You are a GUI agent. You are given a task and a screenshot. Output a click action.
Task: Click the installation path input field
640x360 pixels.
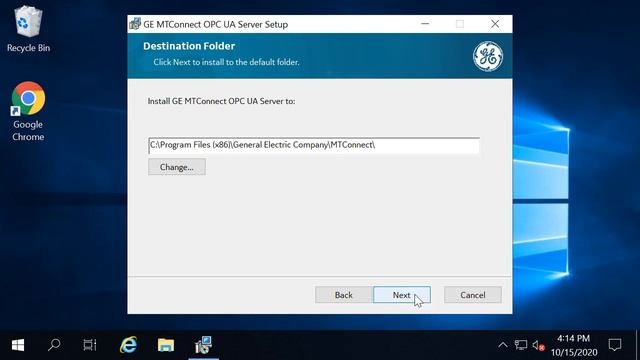tap(314, 145)
